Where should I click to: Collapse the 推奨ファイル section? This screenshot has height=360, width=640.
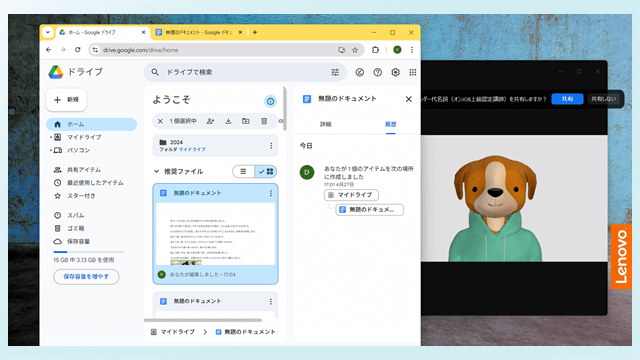tap(156, 171)
